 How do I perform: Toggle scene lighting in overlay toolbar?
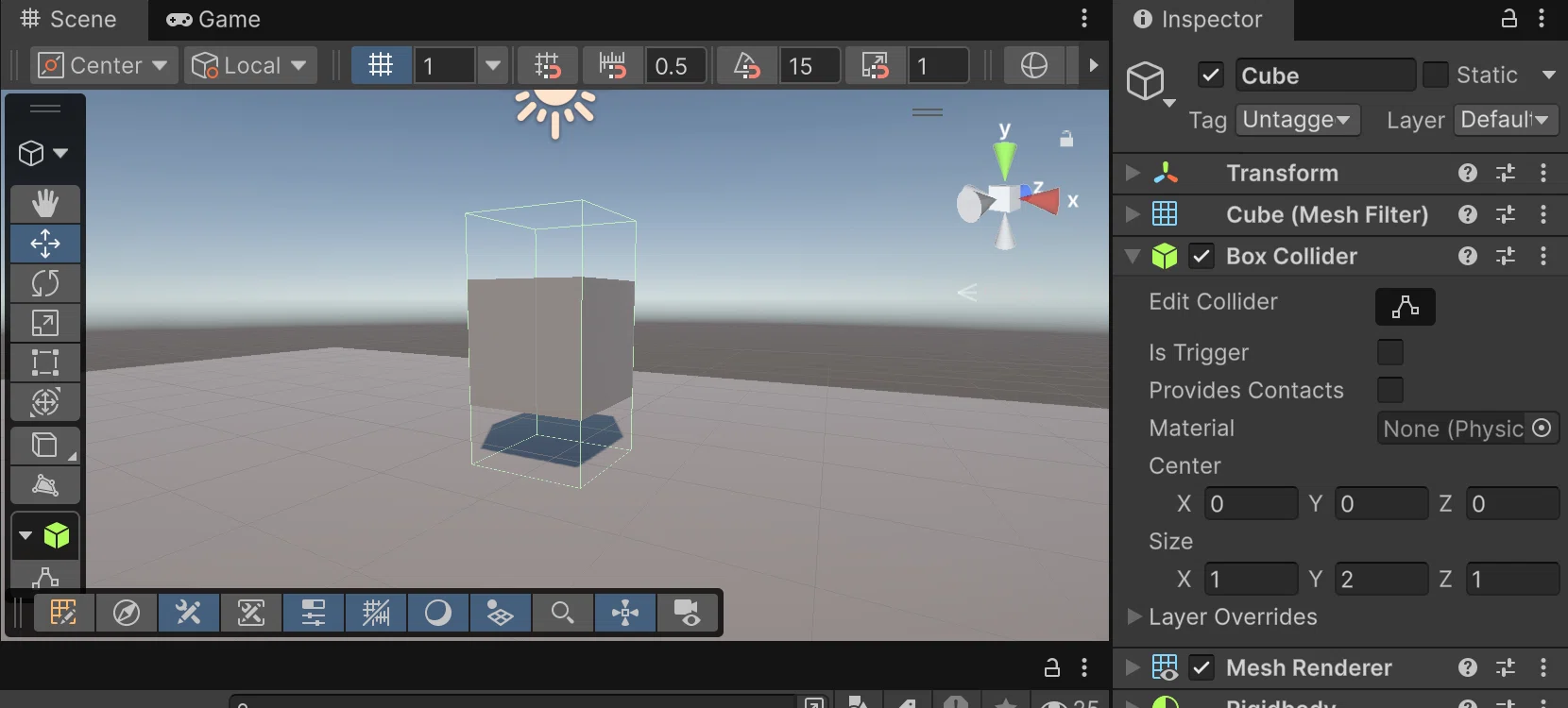tap(437, 614)
